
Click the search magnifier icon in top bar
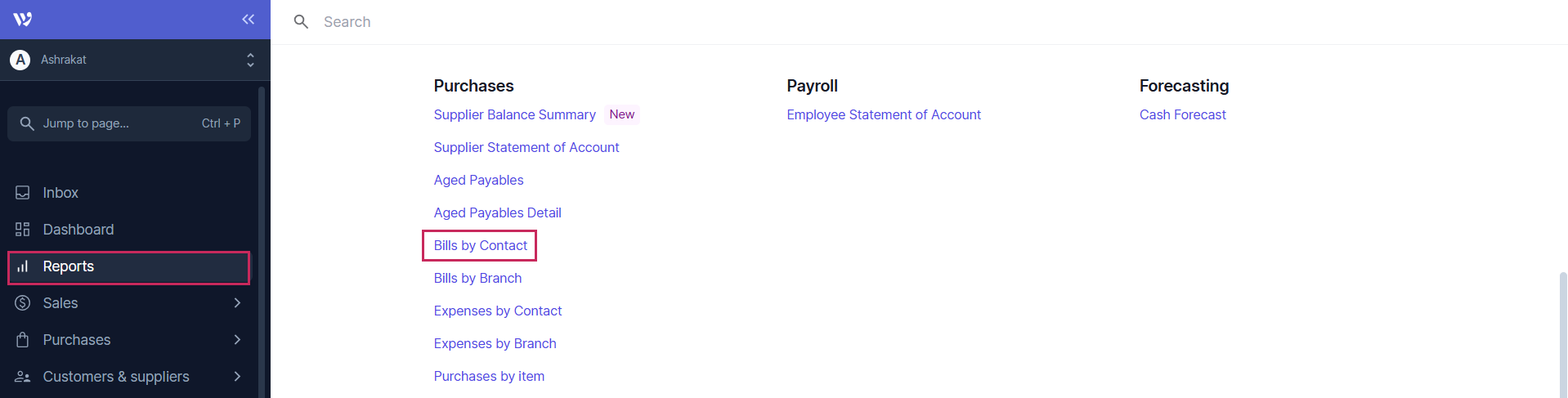[301, 22]
